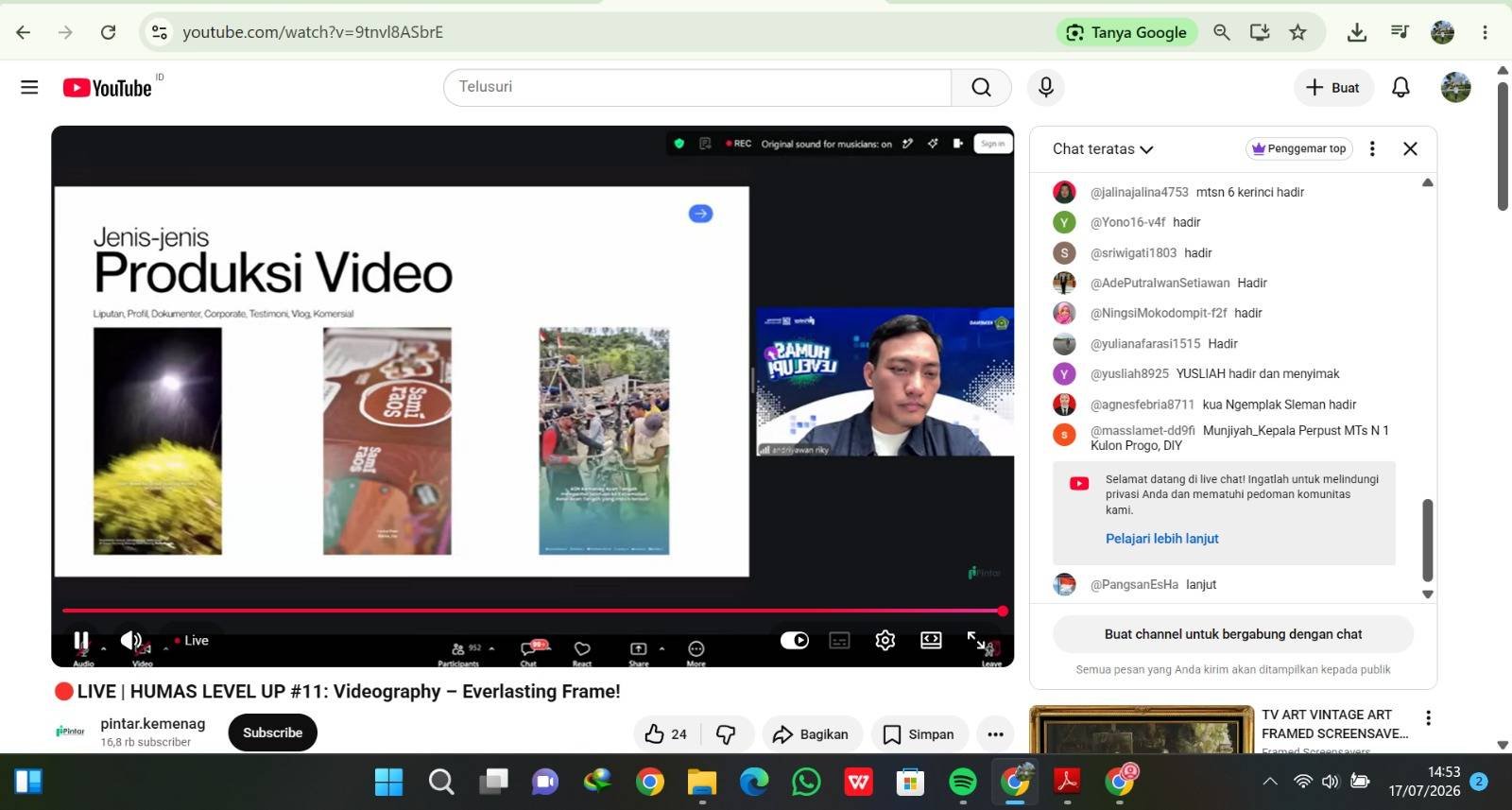Open options for TV ART VINTAGE video
The image size is (1512, 810).
point(1428,718)
